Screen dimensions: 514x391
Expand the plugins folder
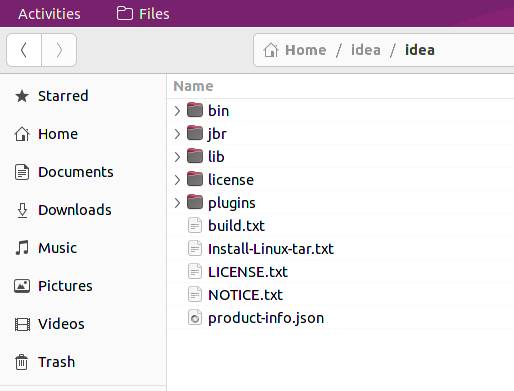[177, 203]
